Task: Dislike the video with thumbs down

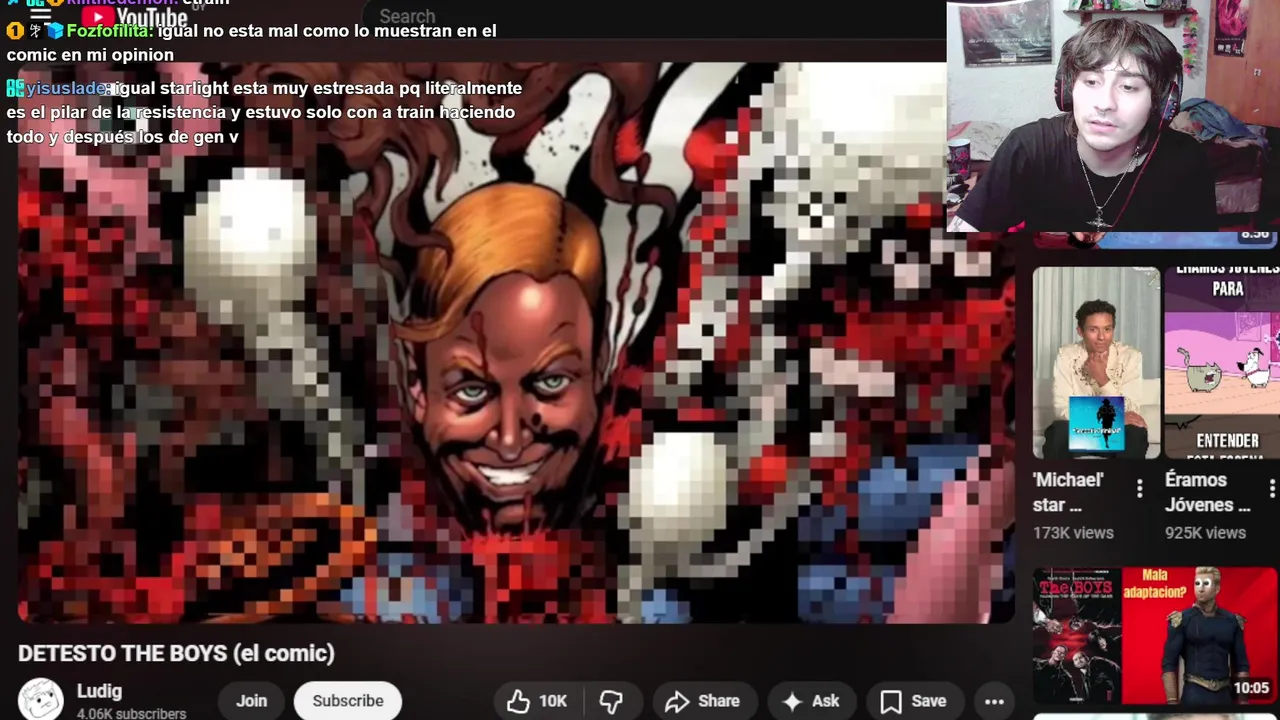Action: (x=611, y=701)
